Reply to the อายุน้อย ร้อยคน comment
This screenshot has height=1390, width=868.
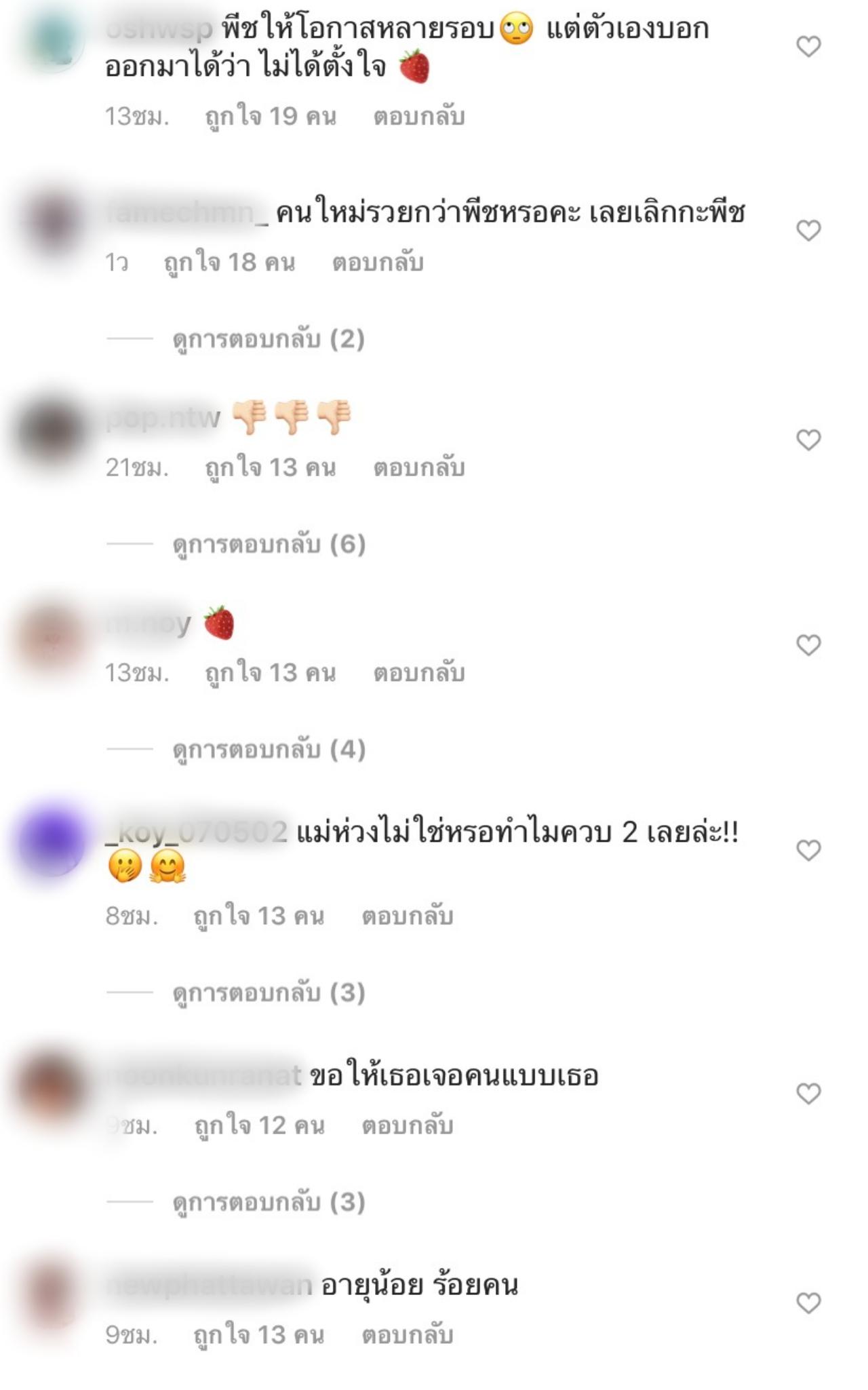pos(407,1334)
